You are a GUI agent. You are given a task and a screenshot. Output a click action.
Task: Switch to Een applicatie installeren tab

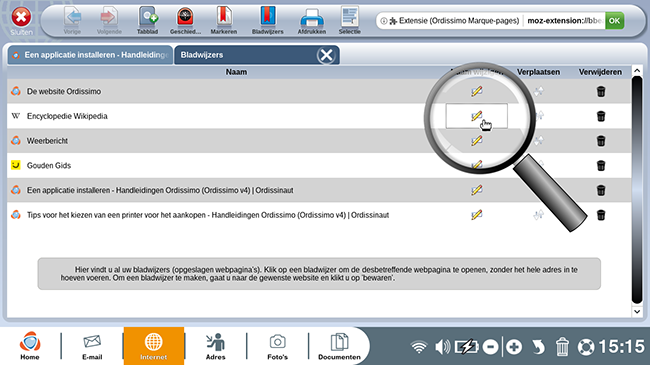click(x=90, y=55)
